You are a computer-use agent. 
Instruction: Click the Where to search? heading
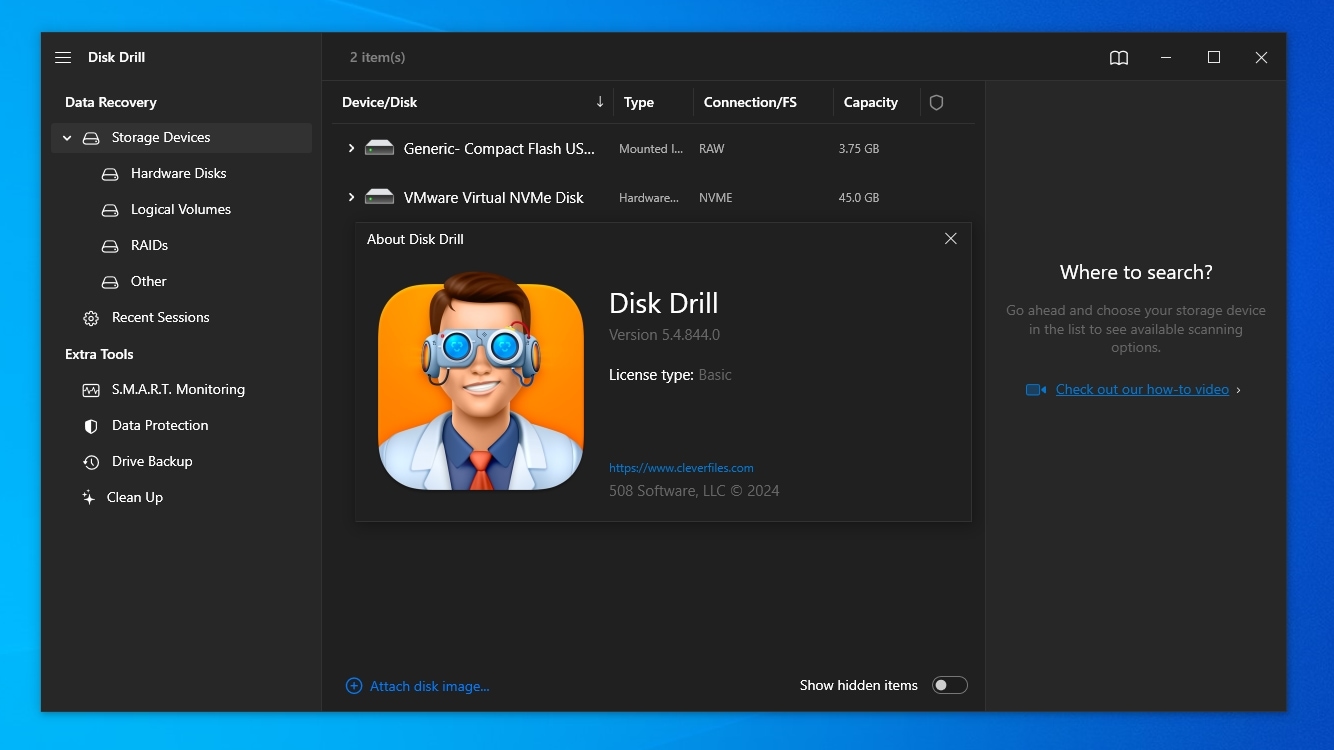click(1136, 272)
